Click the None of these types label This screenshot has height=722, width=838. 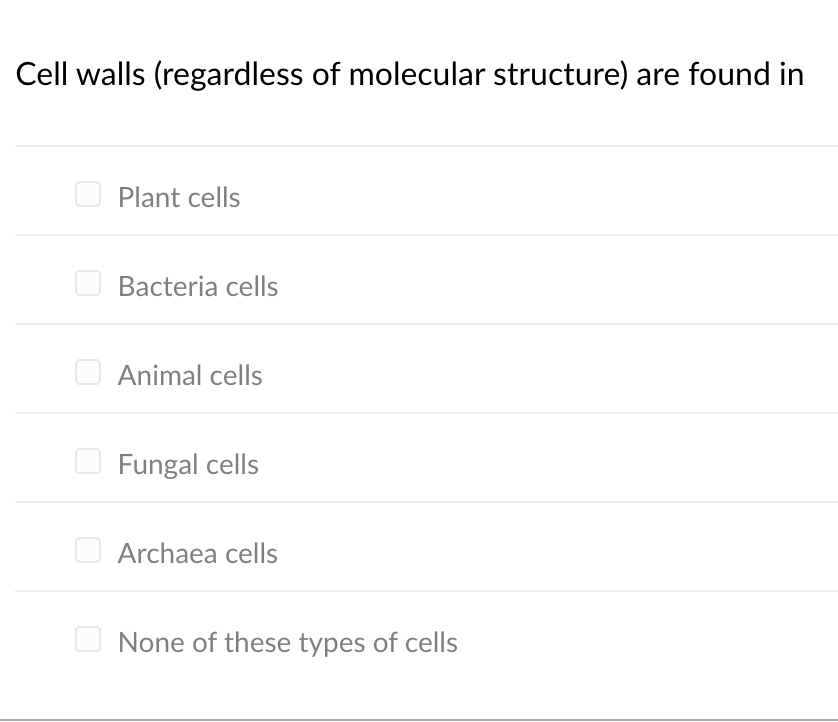click(287, 642)
